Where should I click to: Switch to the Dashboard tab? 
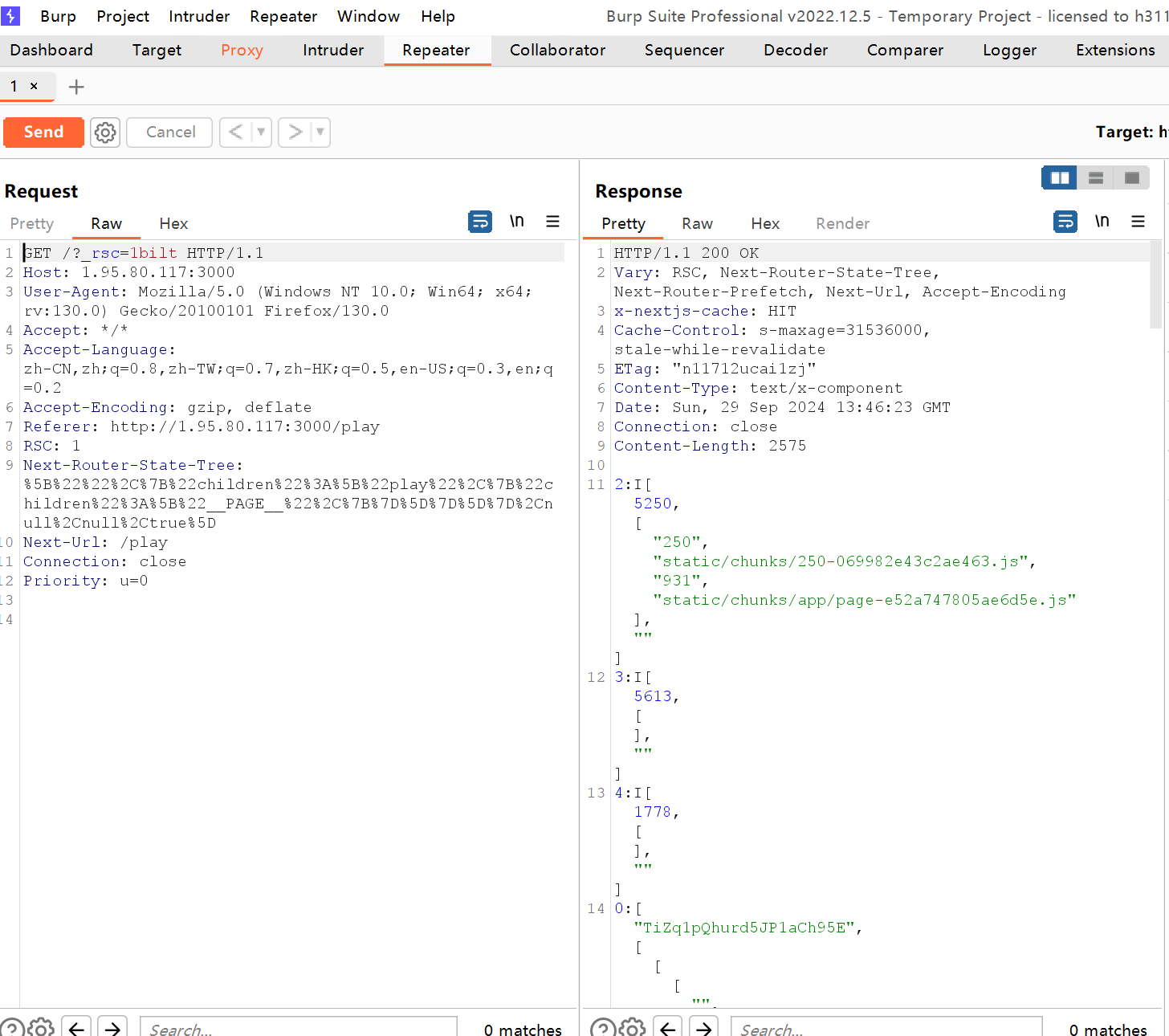[51, 50]
